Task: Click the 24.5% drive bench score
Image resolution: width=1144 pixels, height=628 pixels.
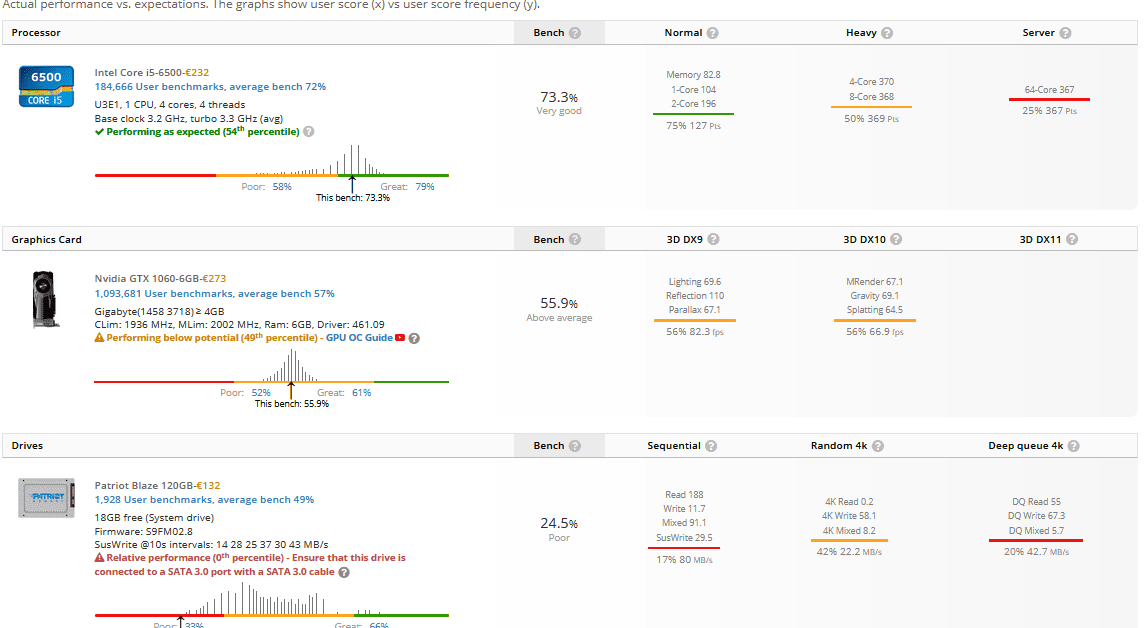Action: pos(559,524)
